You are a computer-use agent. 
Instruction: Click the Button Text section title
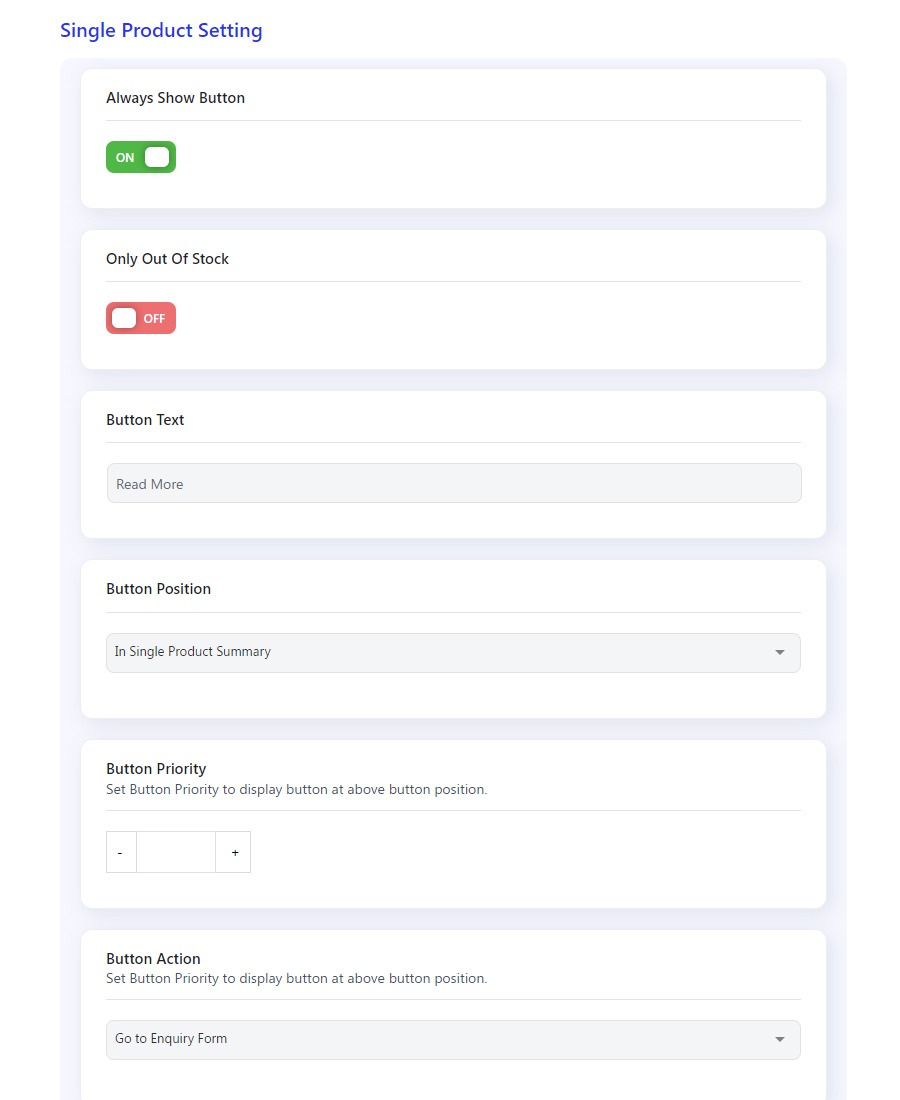pos(145,420)
